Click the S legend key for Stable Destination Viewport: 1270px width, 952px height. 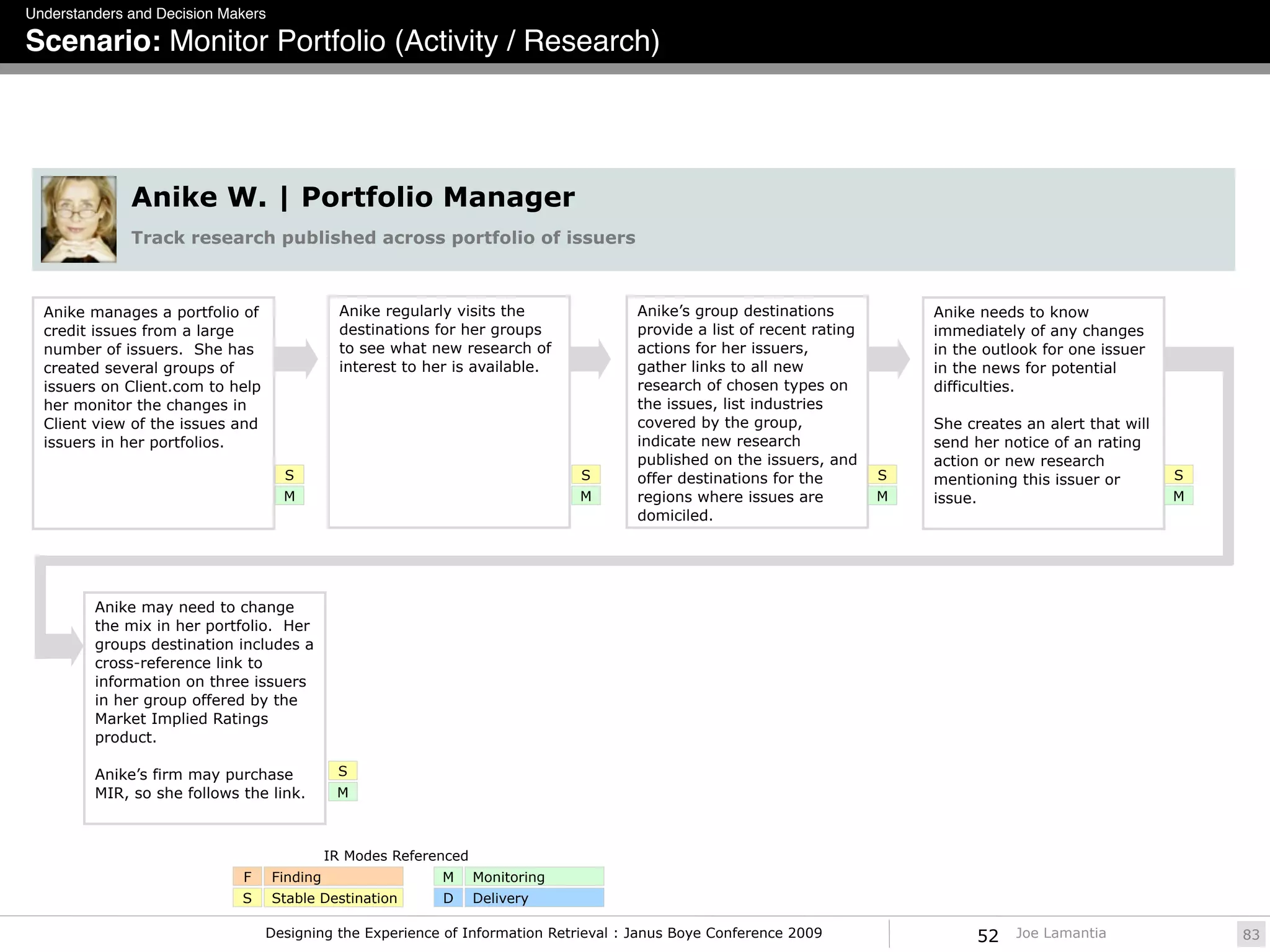[247, 897]
